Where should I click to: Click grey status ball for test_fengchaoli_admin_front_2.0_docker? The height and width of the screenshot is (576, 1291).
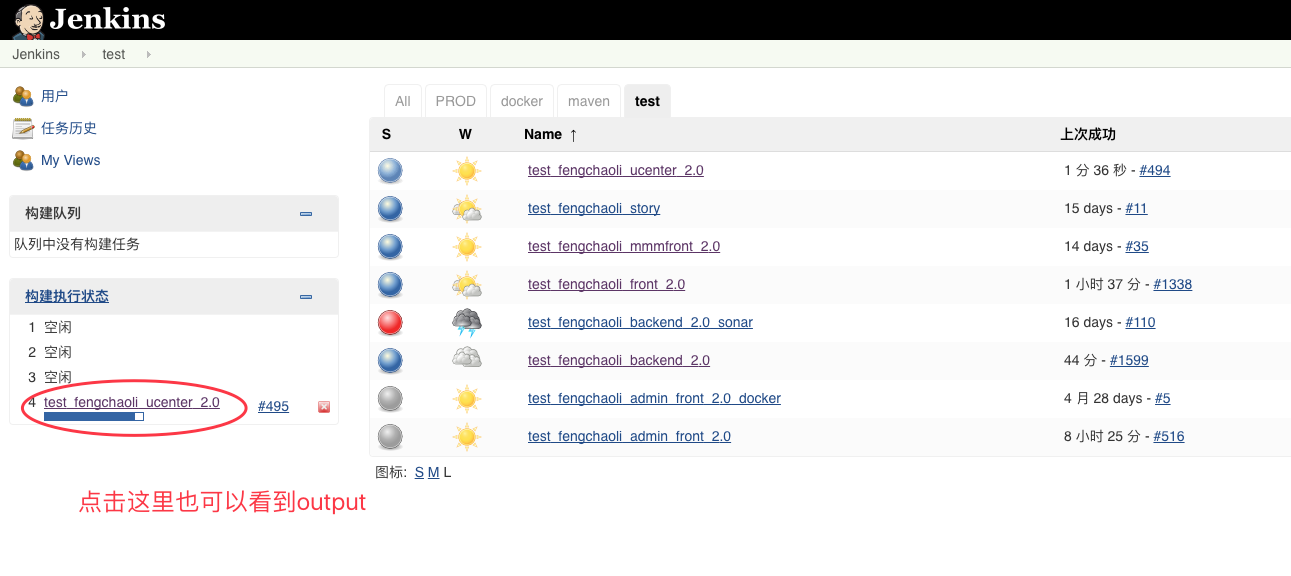pos(390,398)
